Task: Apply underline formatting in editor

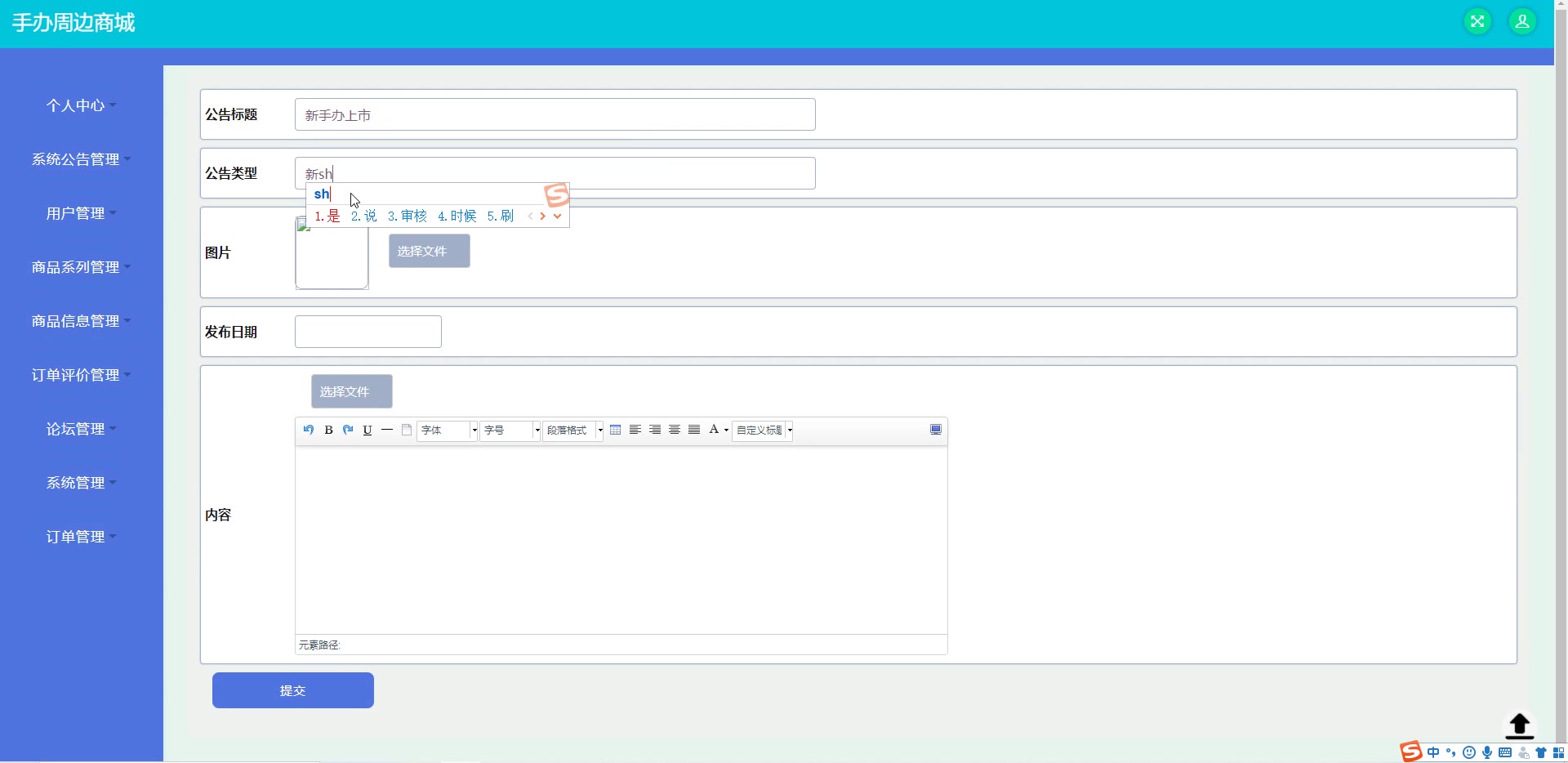Action: coord(367,430)
